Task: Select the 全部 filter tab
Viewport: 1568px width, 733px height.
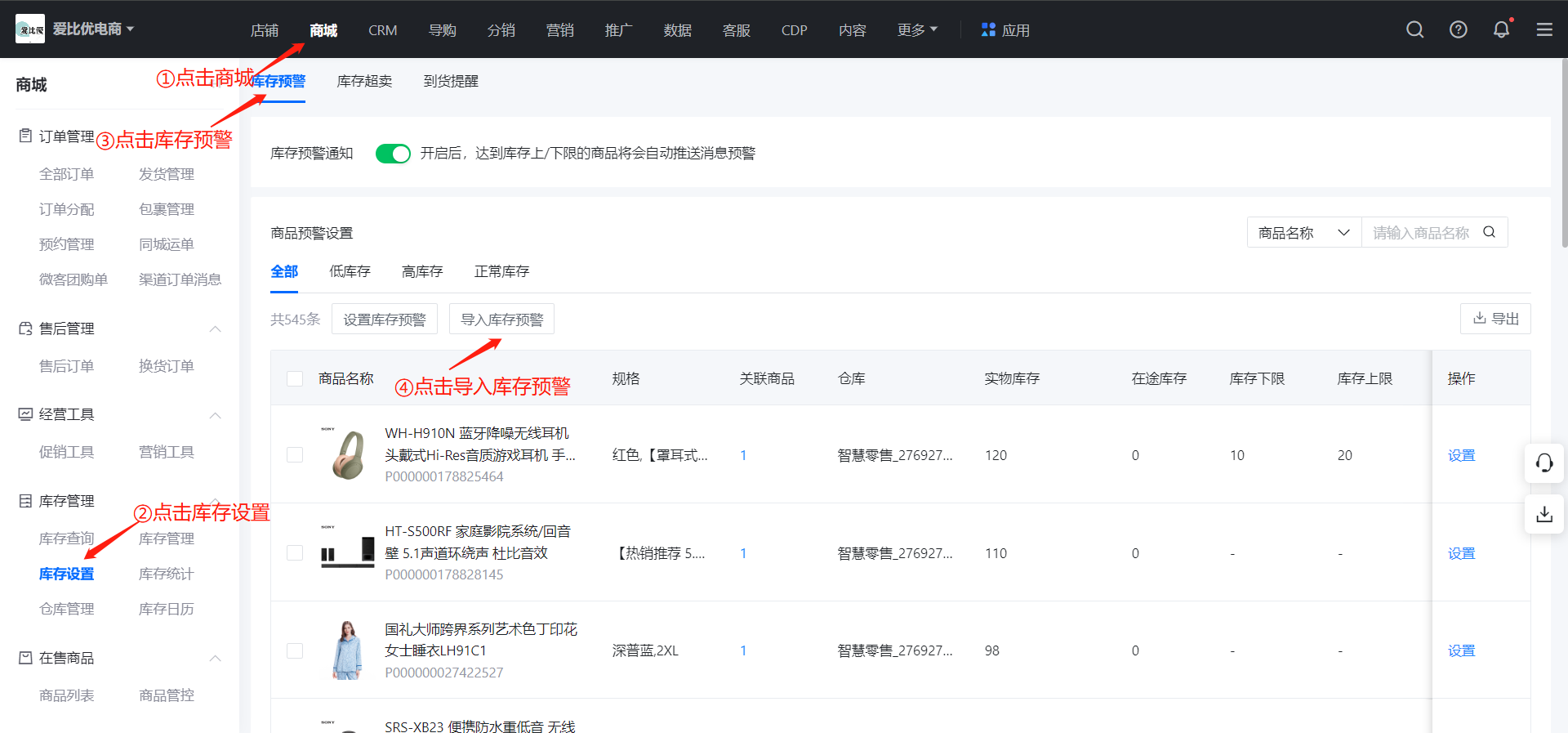Action: pos(284,271)
